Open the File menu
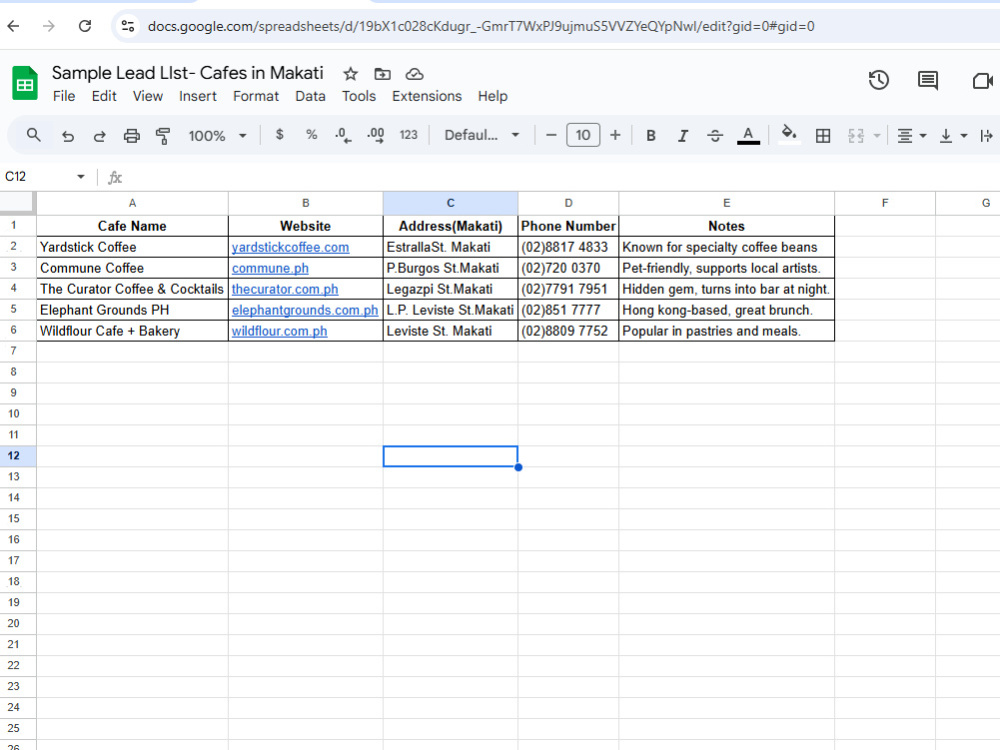Image resolution: width=1000 pixels, height=750 pixels. pos(64,96)
